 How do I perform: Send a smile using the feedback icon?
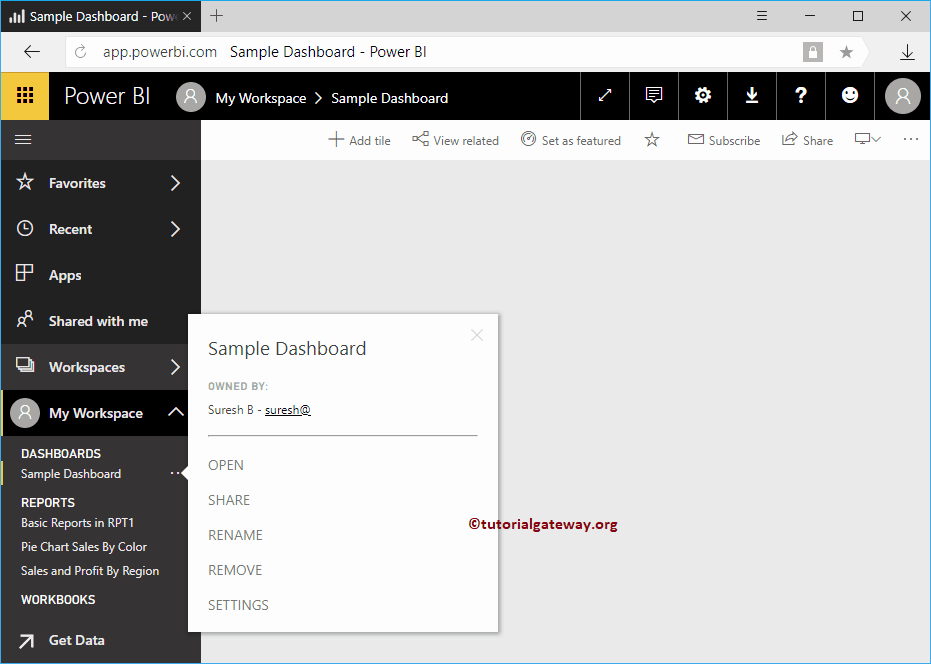tap(849, 95)
